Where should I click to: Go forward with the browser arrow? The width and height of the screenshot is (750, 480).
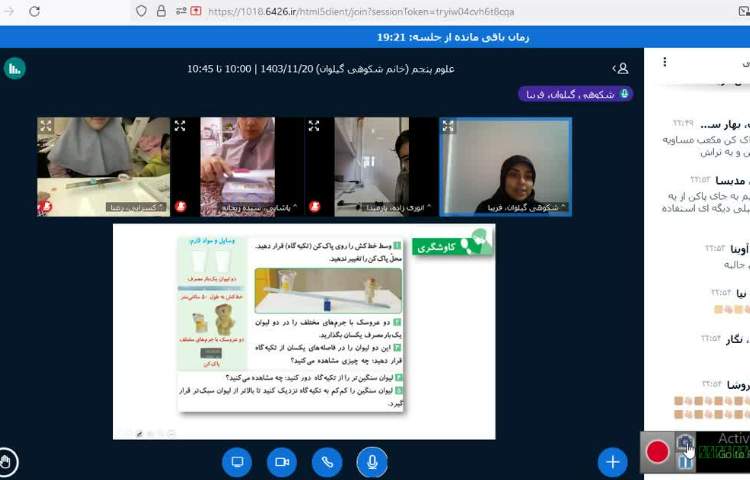9,11
